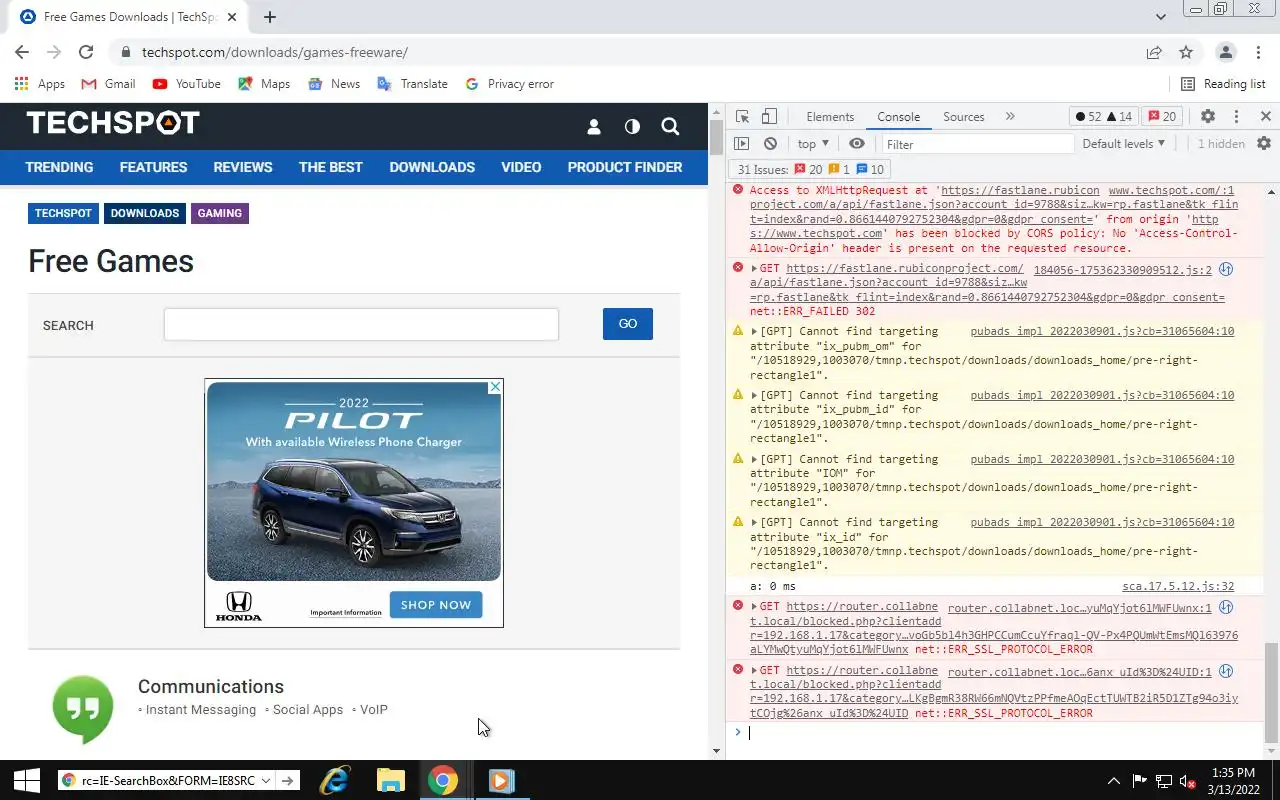Switch to the Console tab
This screenshot has height=800, width=1280.
coord(898,117)
